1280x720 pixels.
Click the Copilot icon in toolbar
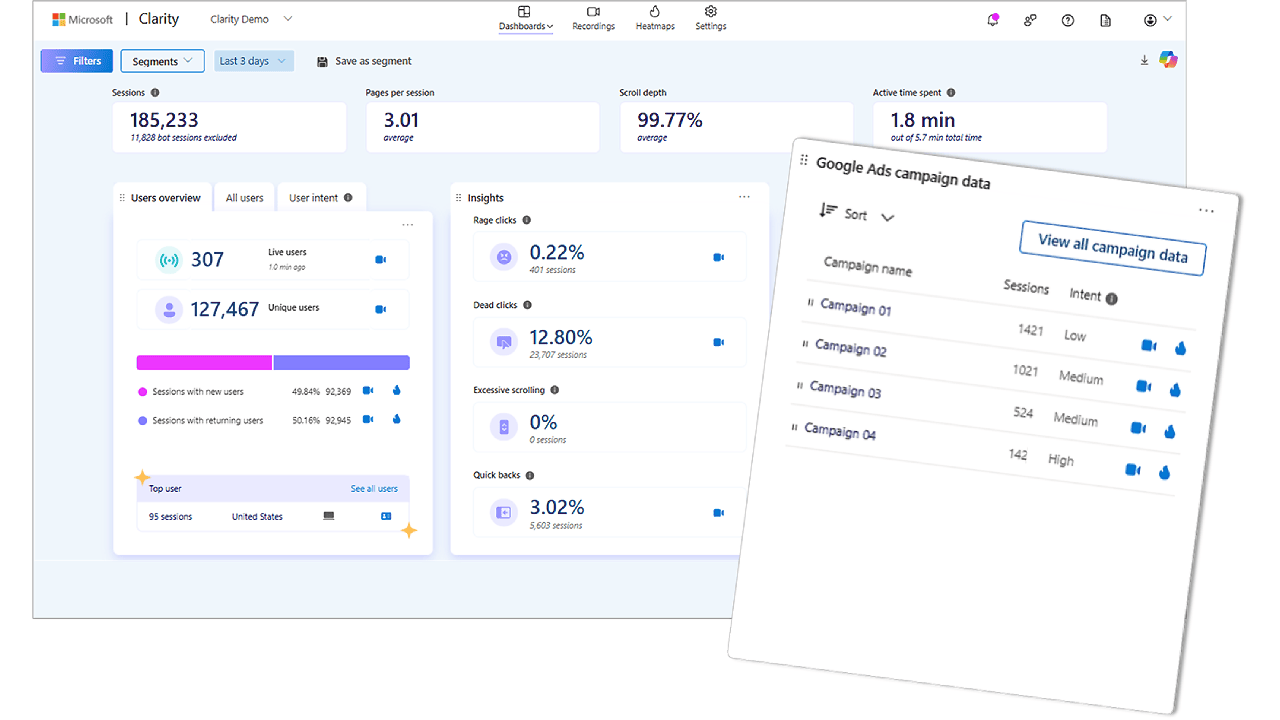coord(1168,60)
